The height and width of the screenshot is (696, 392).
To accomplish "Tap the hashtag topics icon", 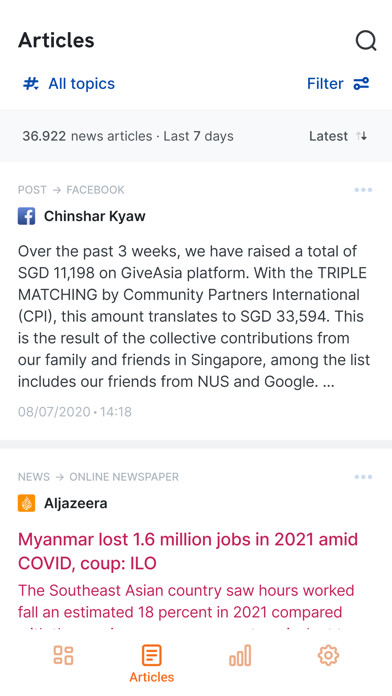I will 31,83.
